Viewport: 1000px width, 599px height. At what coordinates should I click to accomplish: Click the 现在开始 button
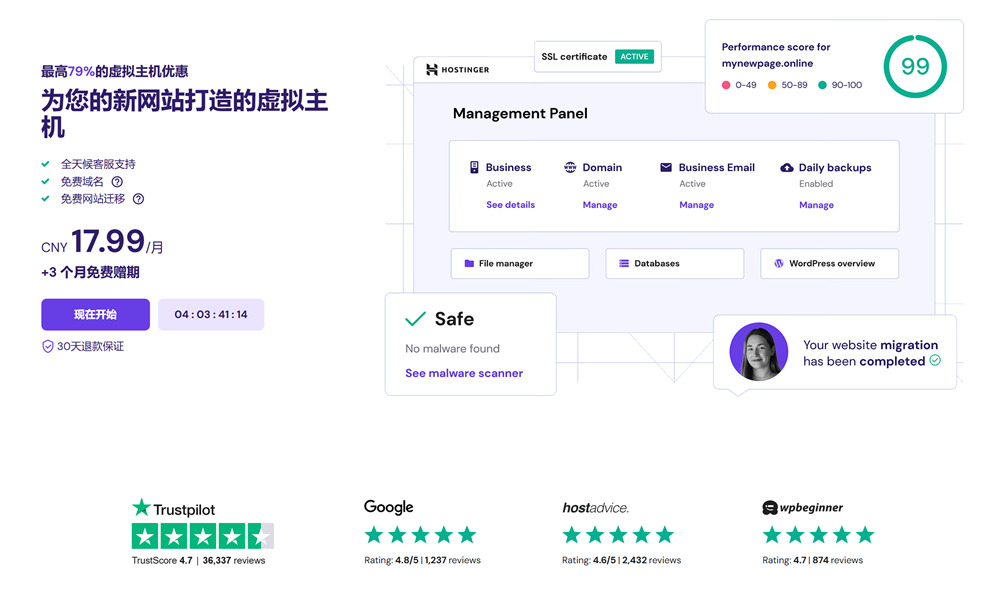click(x=96, y=314)
